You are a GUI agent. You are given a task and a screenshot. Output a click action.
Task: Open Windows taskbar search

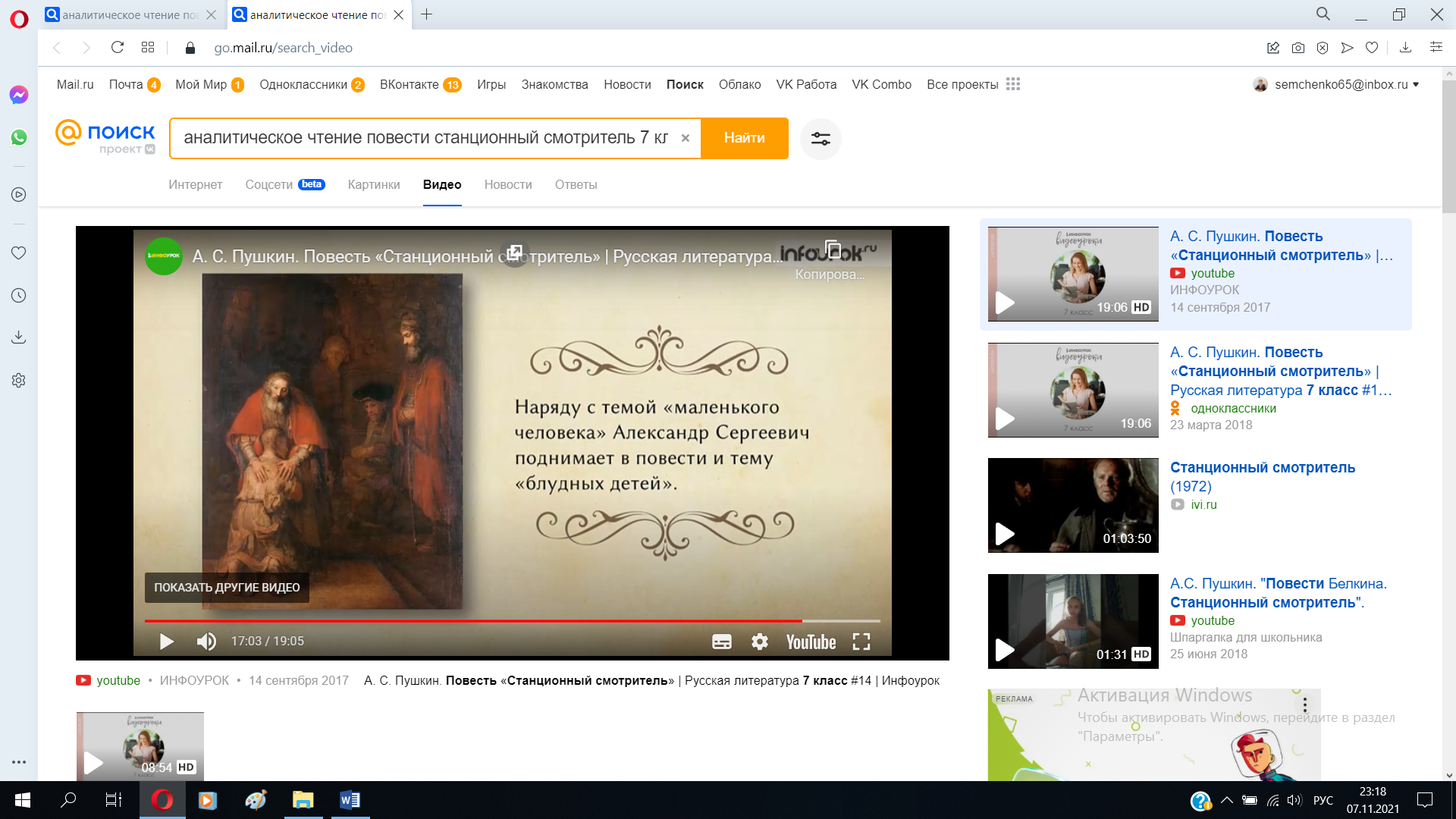(x=68, y=800)
